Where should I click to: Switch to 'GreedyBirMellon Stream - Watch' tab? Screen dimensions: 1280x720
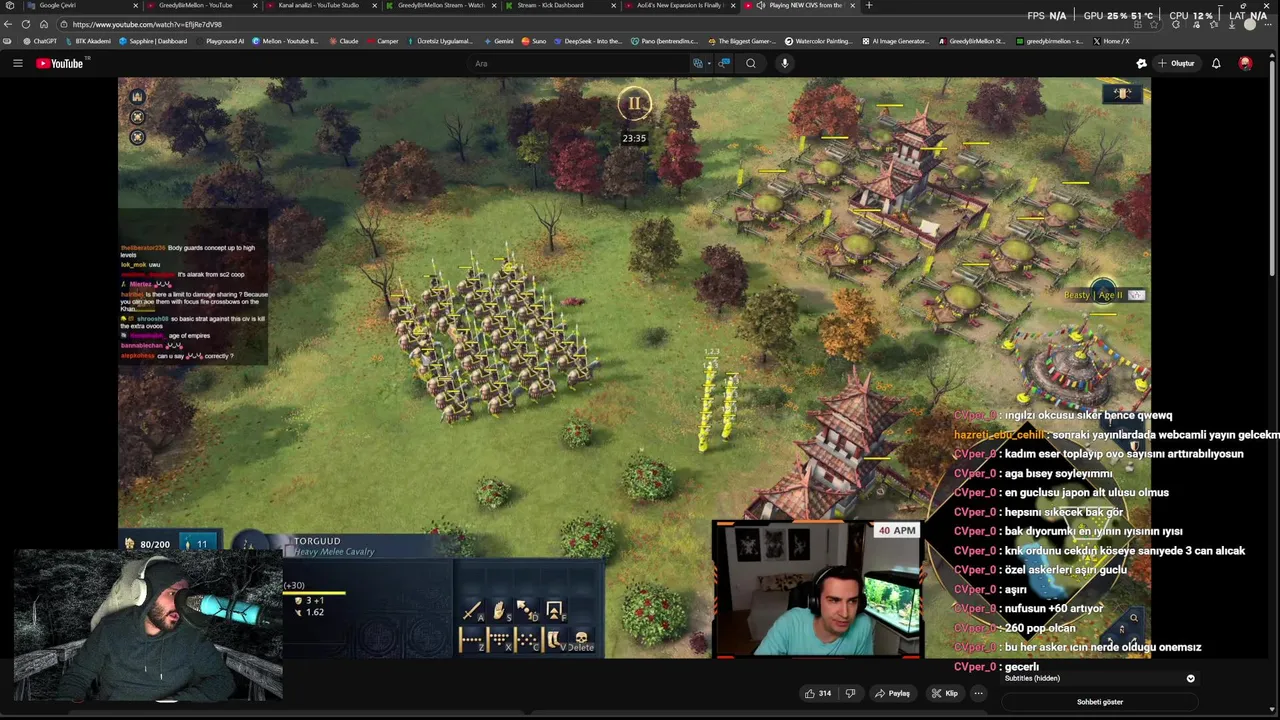440,5
